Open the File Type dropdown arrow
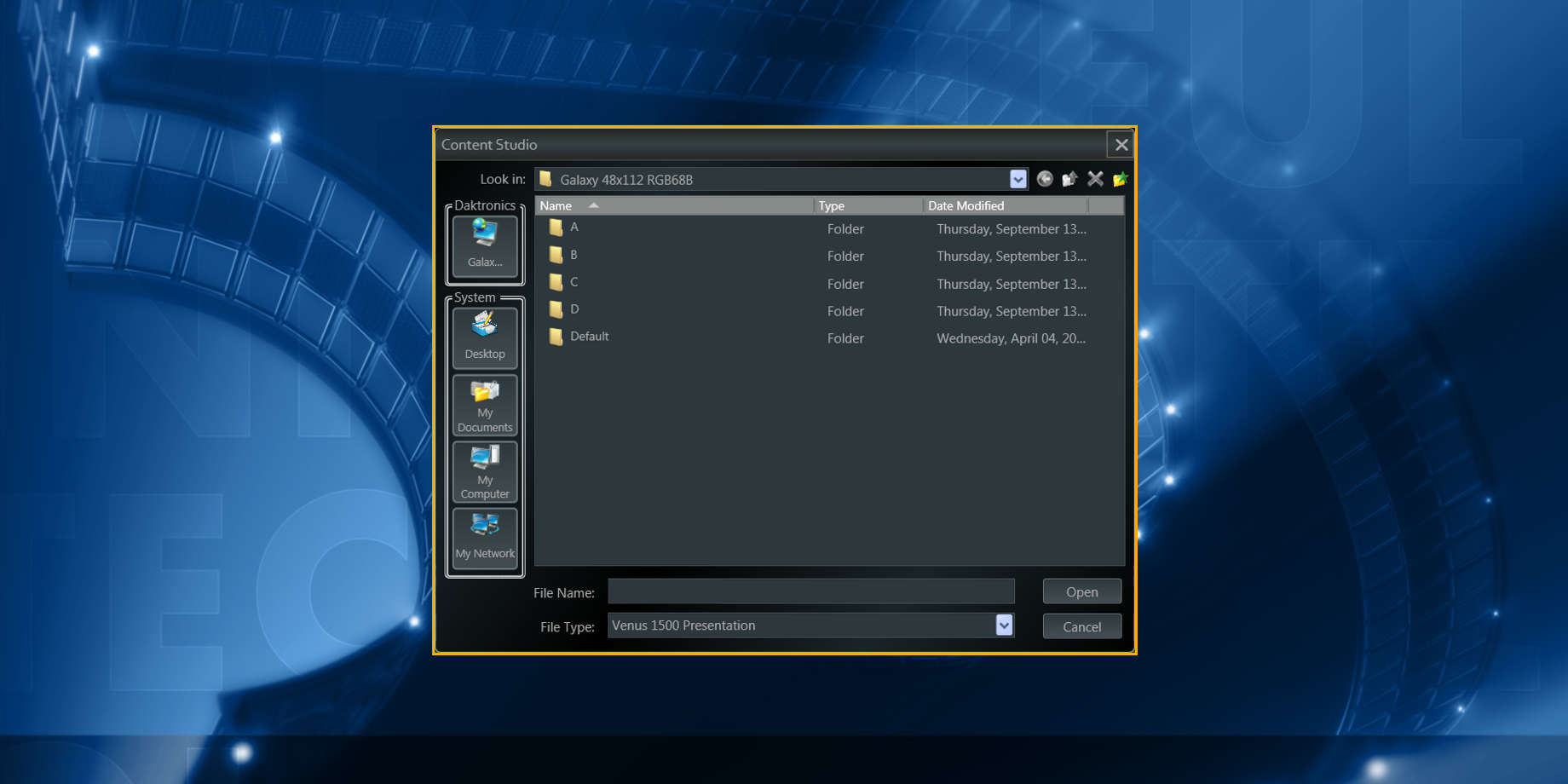 pos(1004,625)
